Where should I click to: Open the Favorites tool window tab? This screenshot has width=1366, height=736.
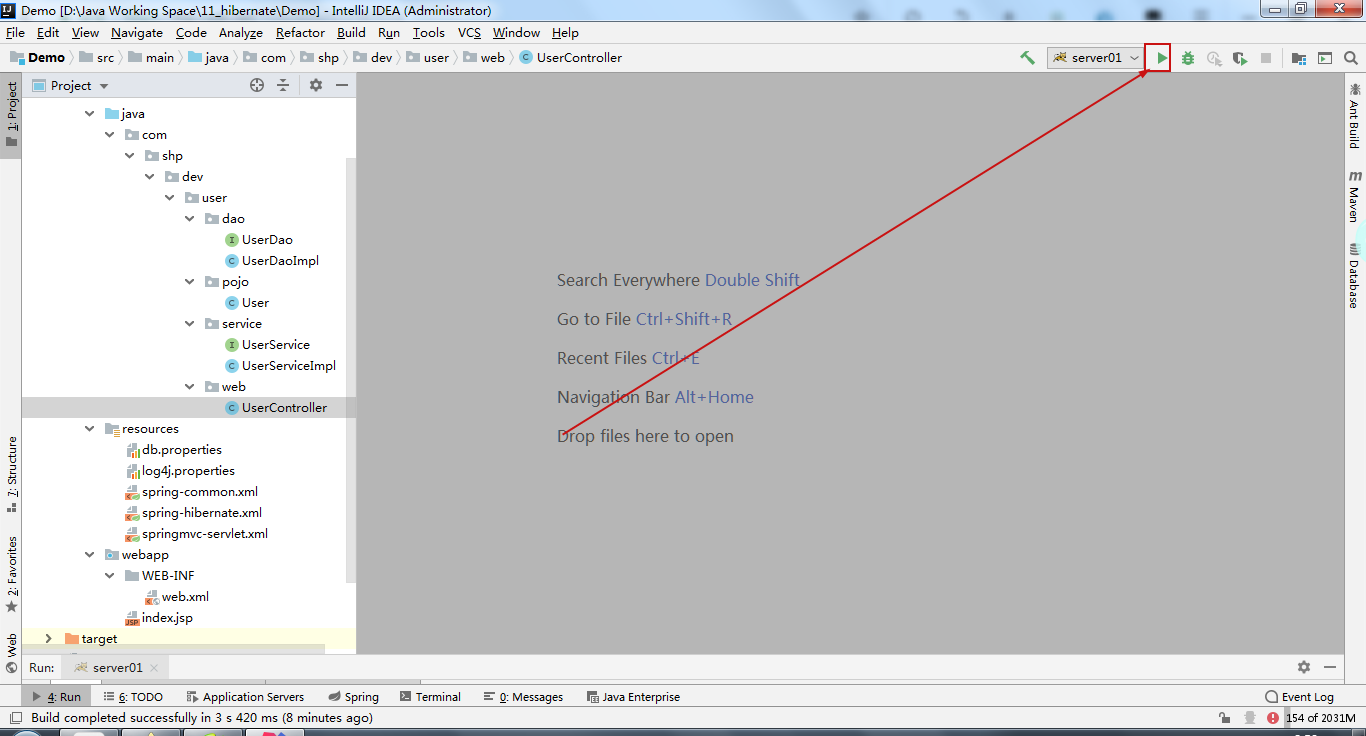(12, 574)
